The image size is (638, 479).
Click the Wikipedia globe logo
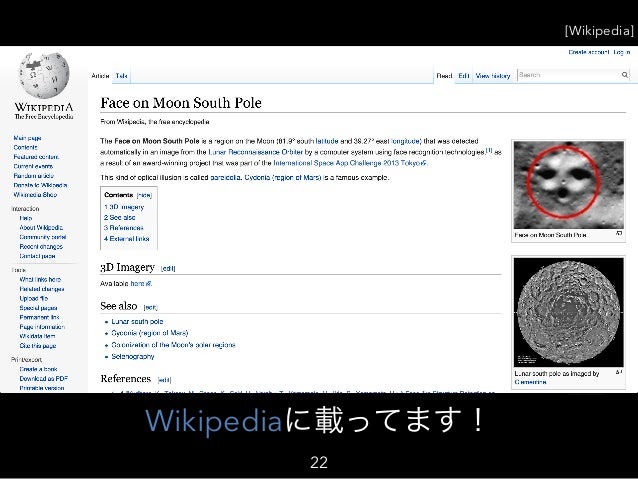coord(44,76)
